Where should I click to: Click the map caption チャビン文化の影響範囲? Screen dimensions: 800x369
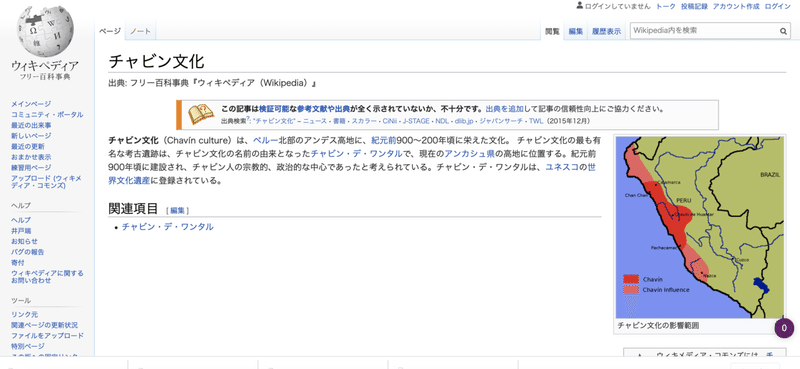658,325
